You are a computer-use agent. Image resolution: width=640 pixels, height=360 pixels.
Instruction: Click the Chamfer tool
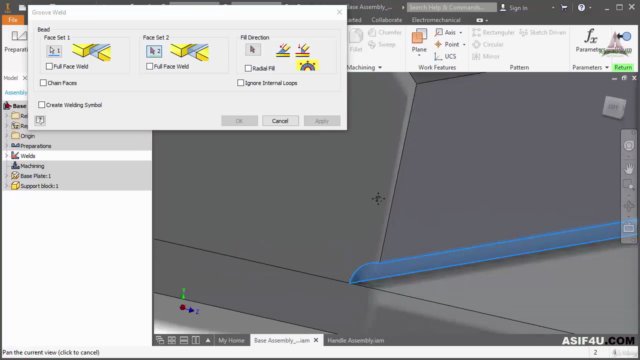(384, 32)
